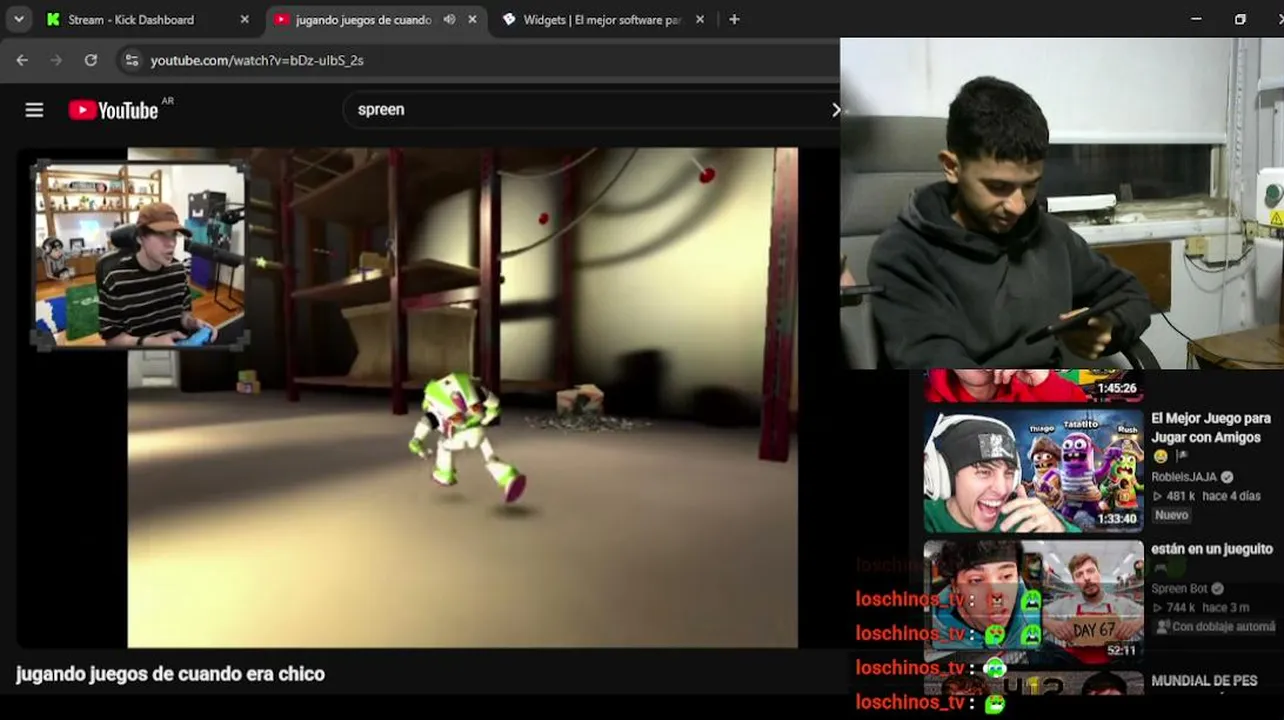Click the 481 k hace 4 días text
This screenshot has height=720, width=1284.
click(x=1206, y=496)
